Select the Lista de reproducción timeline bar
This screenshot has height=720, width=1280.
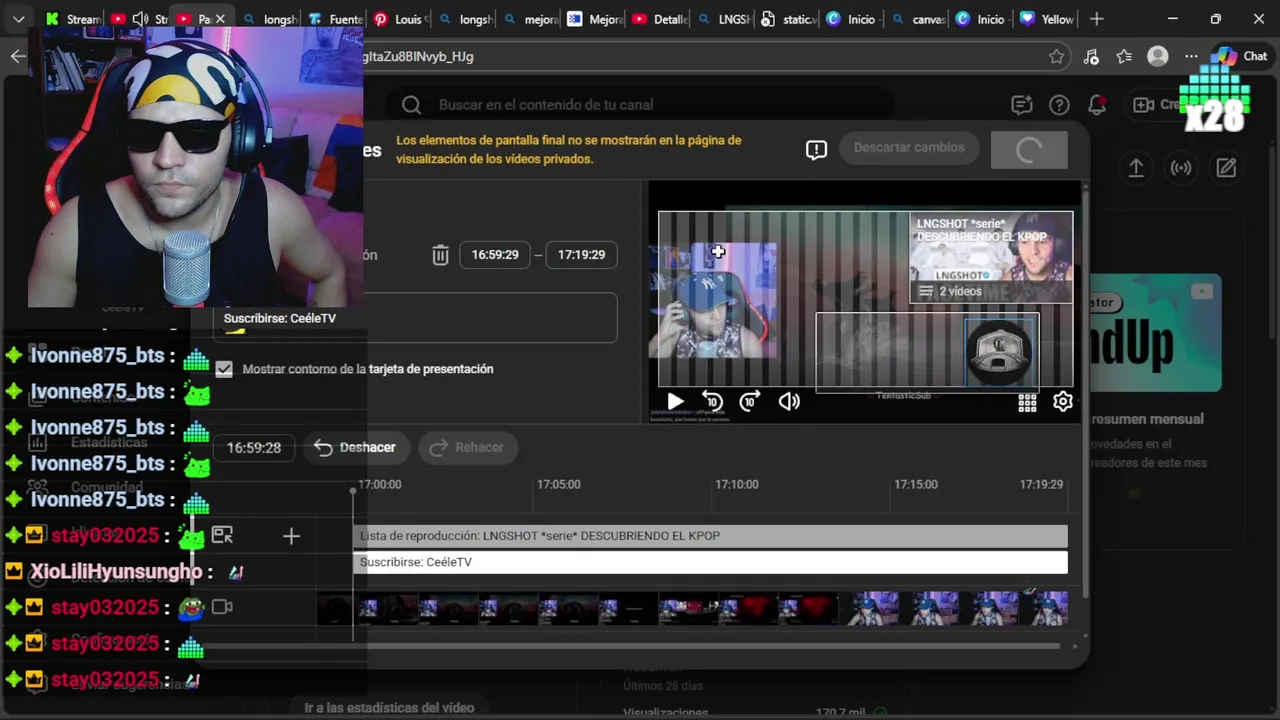tap(711, 536)
